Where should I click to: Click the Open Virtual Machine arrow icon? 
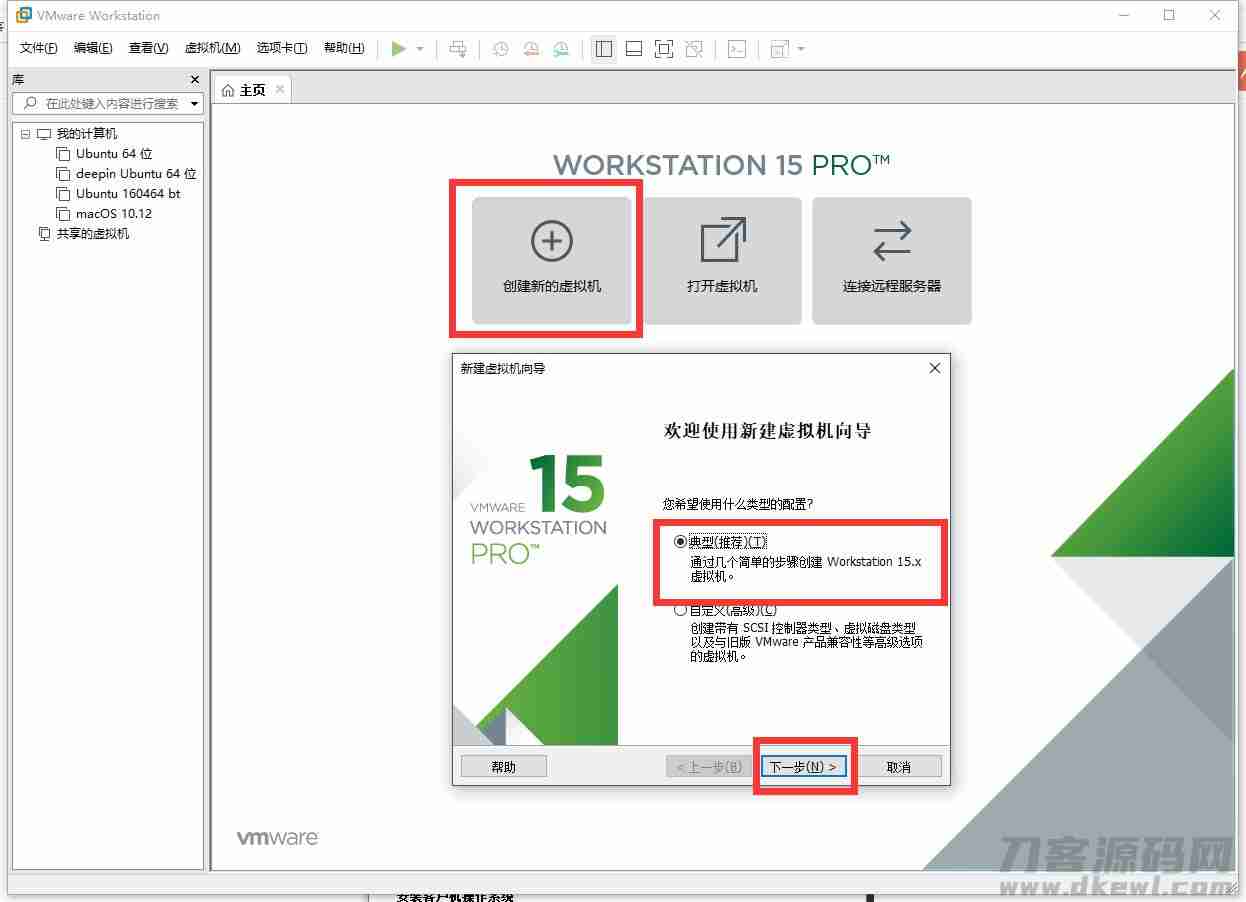click(722, 241)
